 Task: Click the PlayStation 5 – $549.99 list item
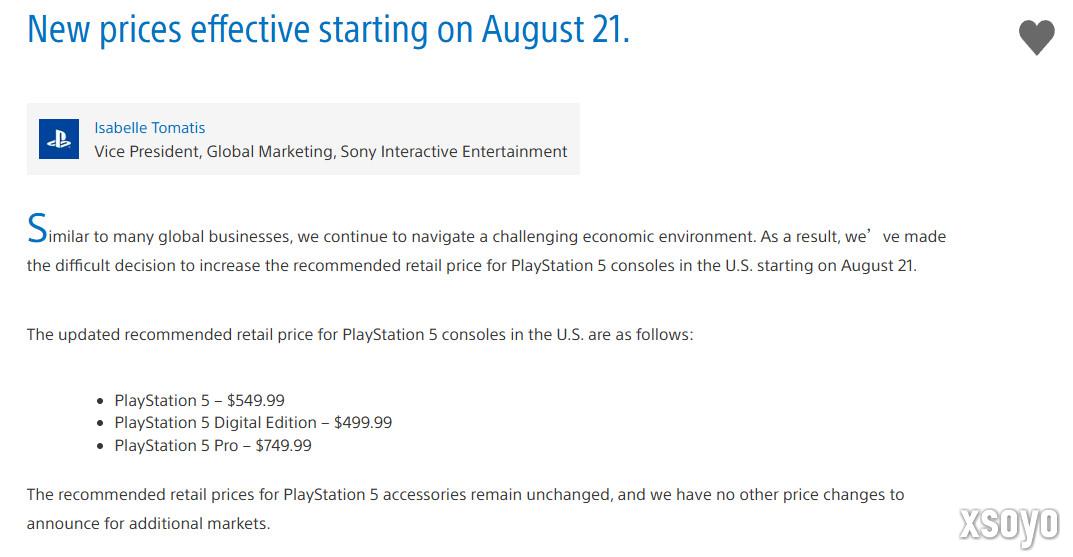(199, 400)
